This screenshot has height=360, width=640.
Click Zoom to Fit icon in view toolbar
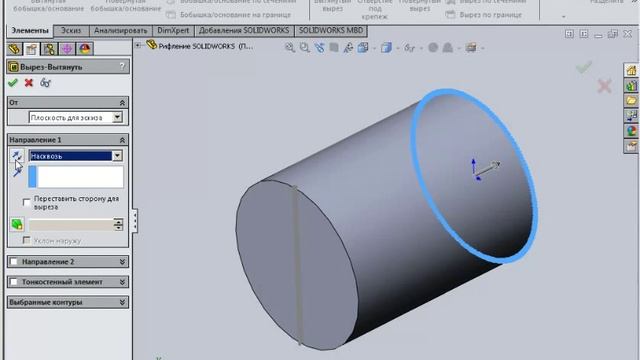[290, 48]
